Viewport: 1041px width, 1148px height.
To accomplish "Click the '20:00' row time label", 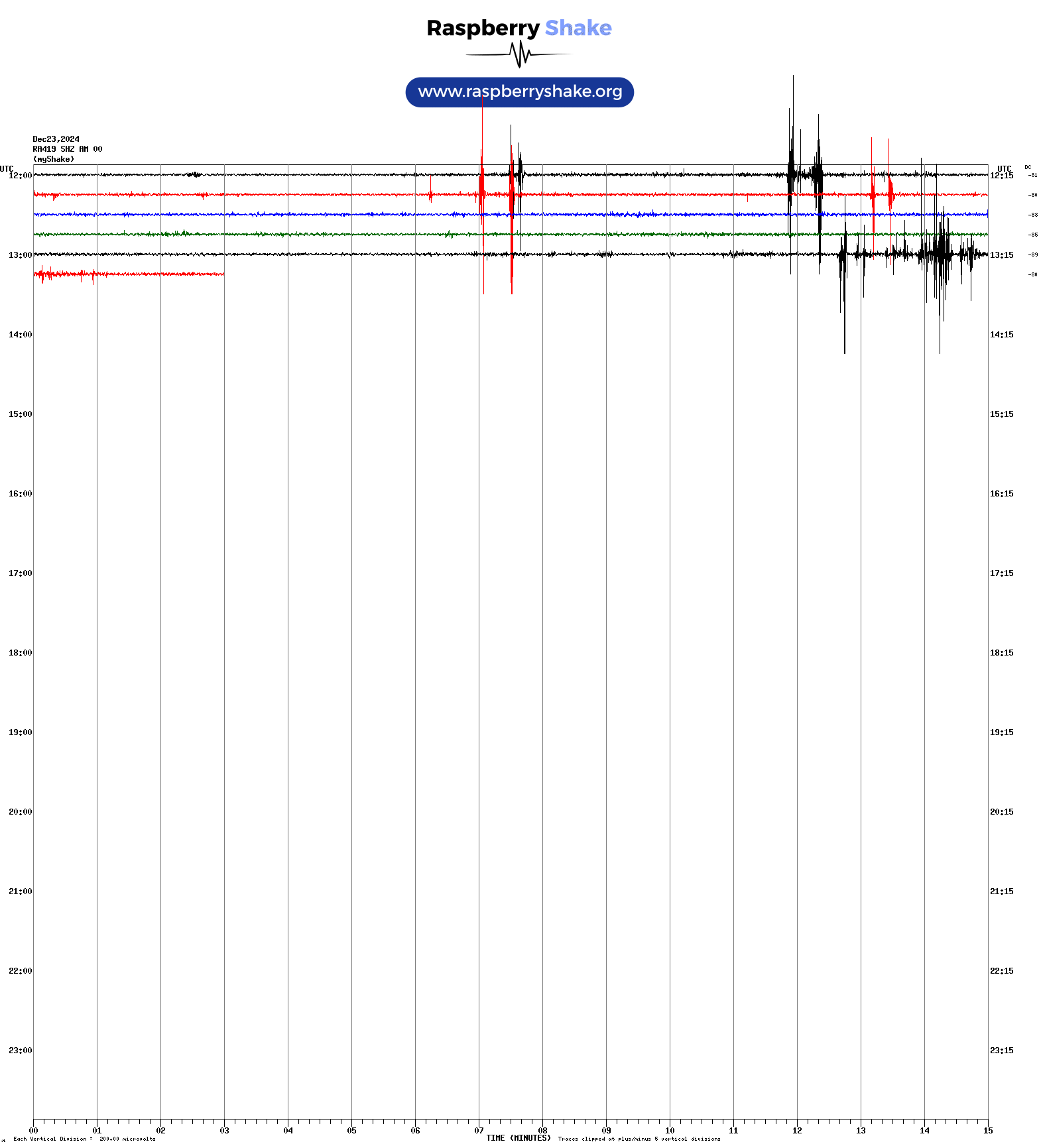I will pos(21,812).
